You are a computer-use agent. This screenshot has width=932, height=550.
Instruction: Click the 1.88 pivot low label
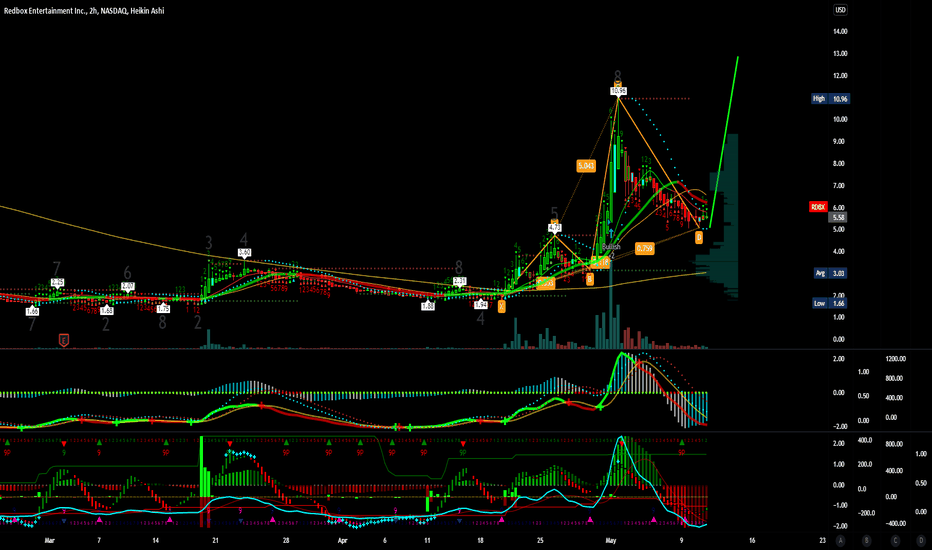[428, 306]
